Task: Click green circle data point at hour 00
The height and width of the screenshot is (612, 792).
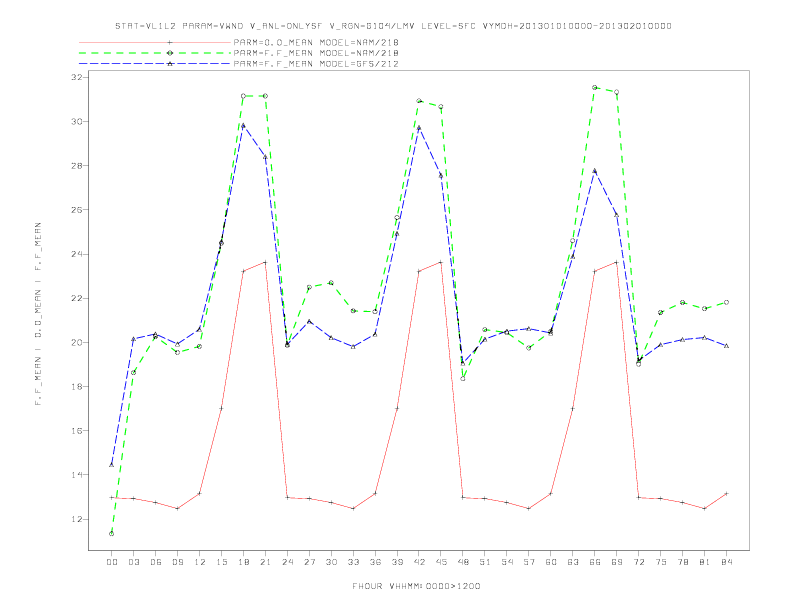Action: (x=112, y=534)
